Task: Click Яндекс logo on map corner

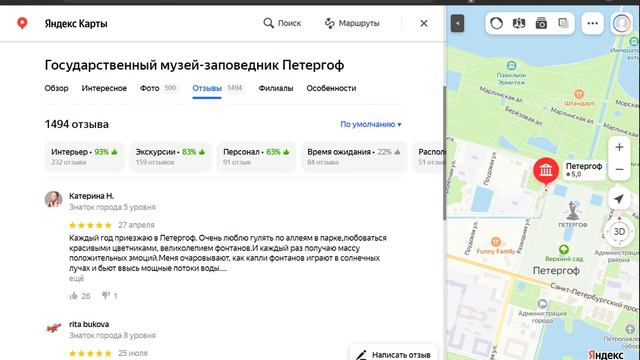Action: (605, 354)
